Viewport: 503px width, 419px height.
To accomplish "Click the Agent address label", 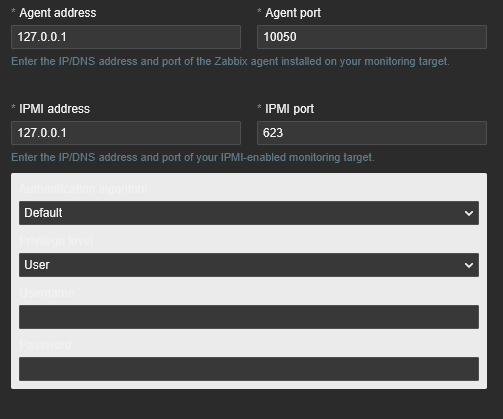I will pyautogui.click(x=58, y=13).
